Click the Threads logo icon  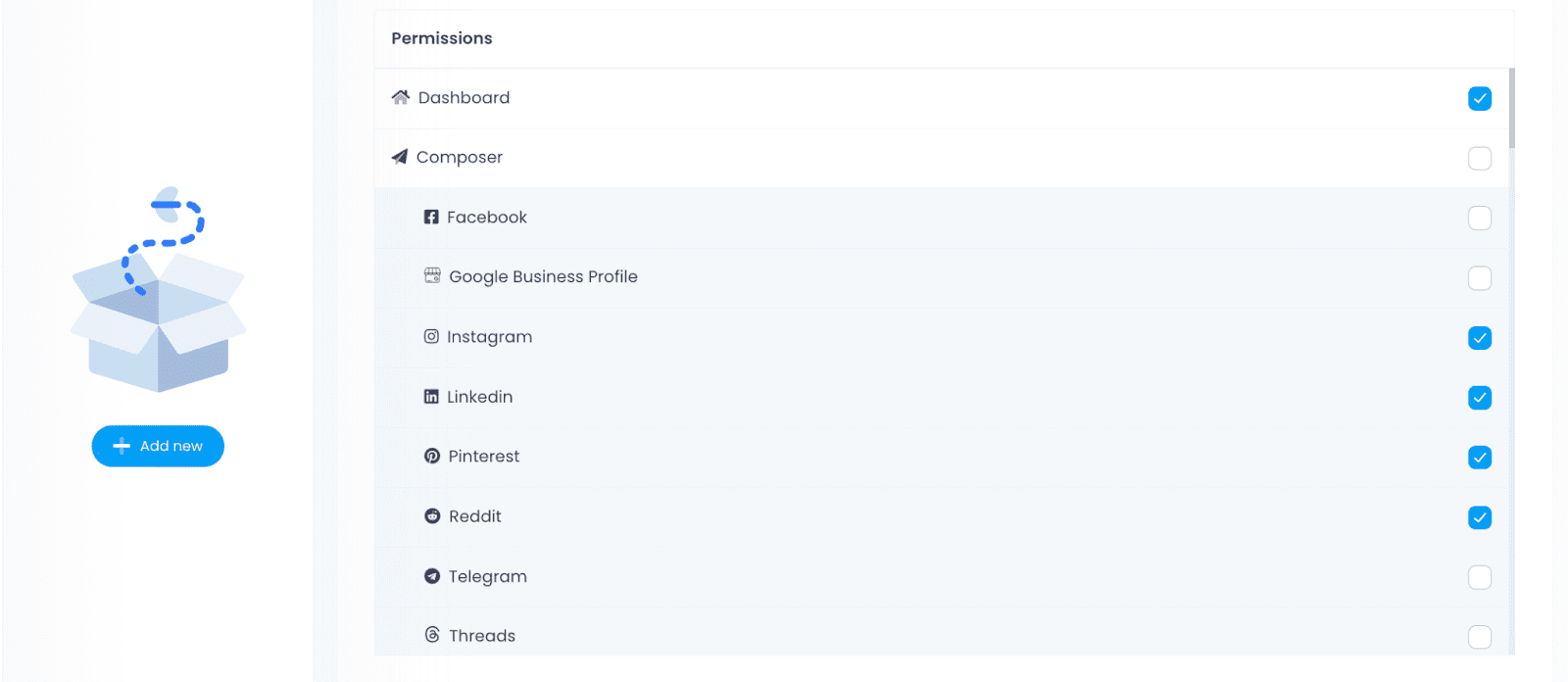coord(432,635)
